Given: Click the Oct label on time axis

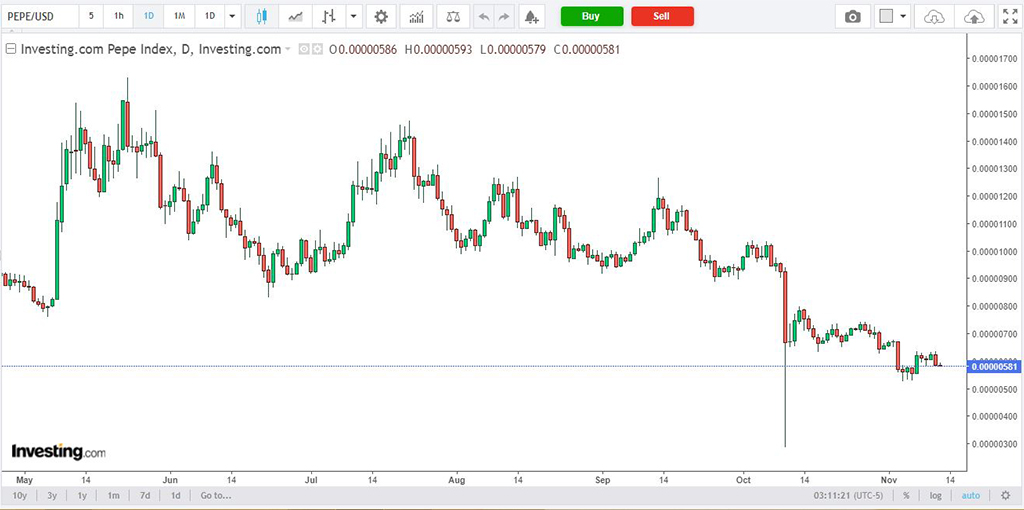Looking at the screenshot, I should [x=743, y=479].
